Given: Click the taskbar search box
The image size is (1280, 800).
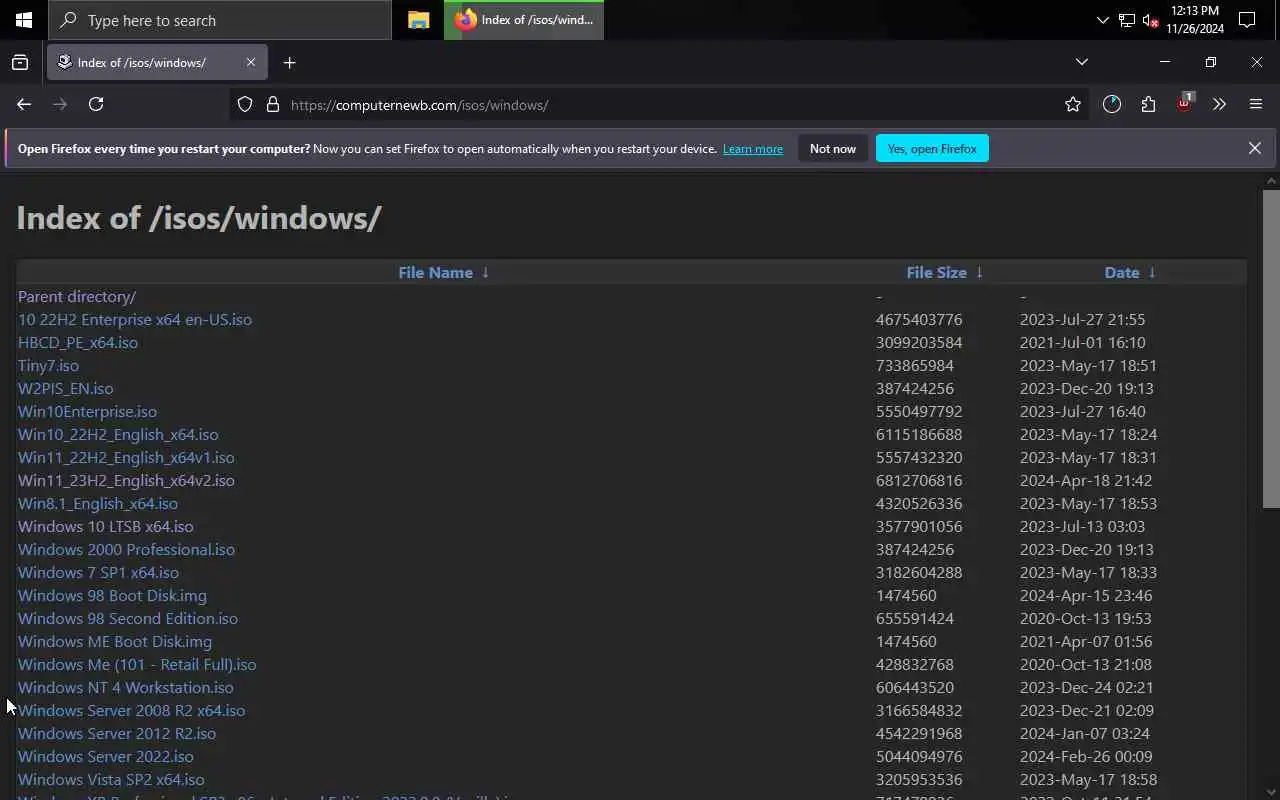Looking at the screenshot, I should click(x=220, y=20).
